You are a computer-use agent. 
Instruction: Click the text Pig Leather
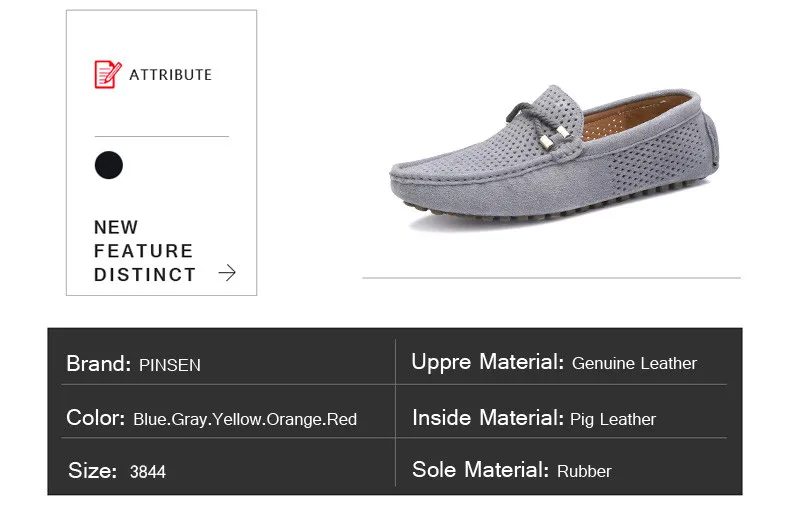click(613, 419)
